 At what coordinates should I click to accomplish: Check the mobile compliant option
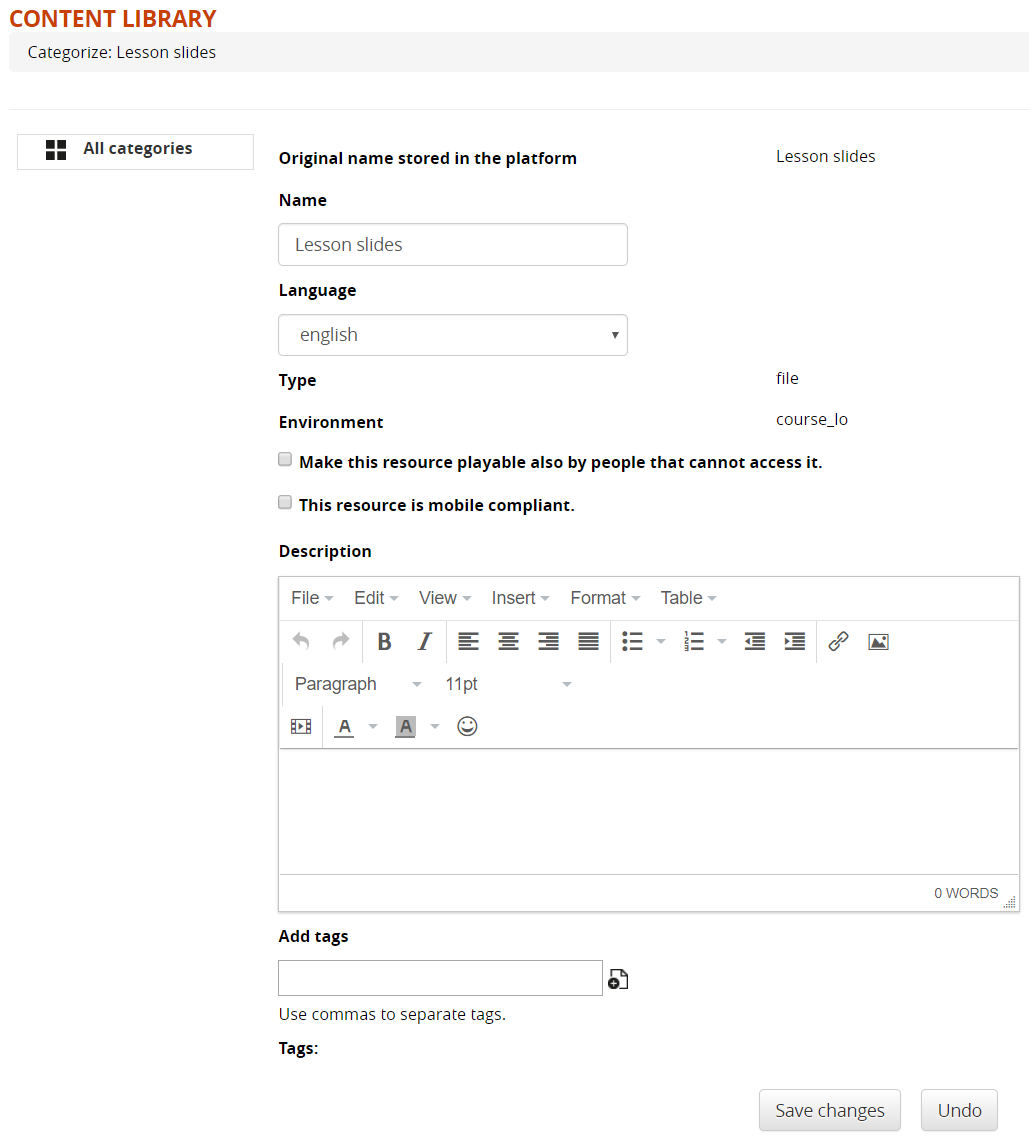point(285,502)
